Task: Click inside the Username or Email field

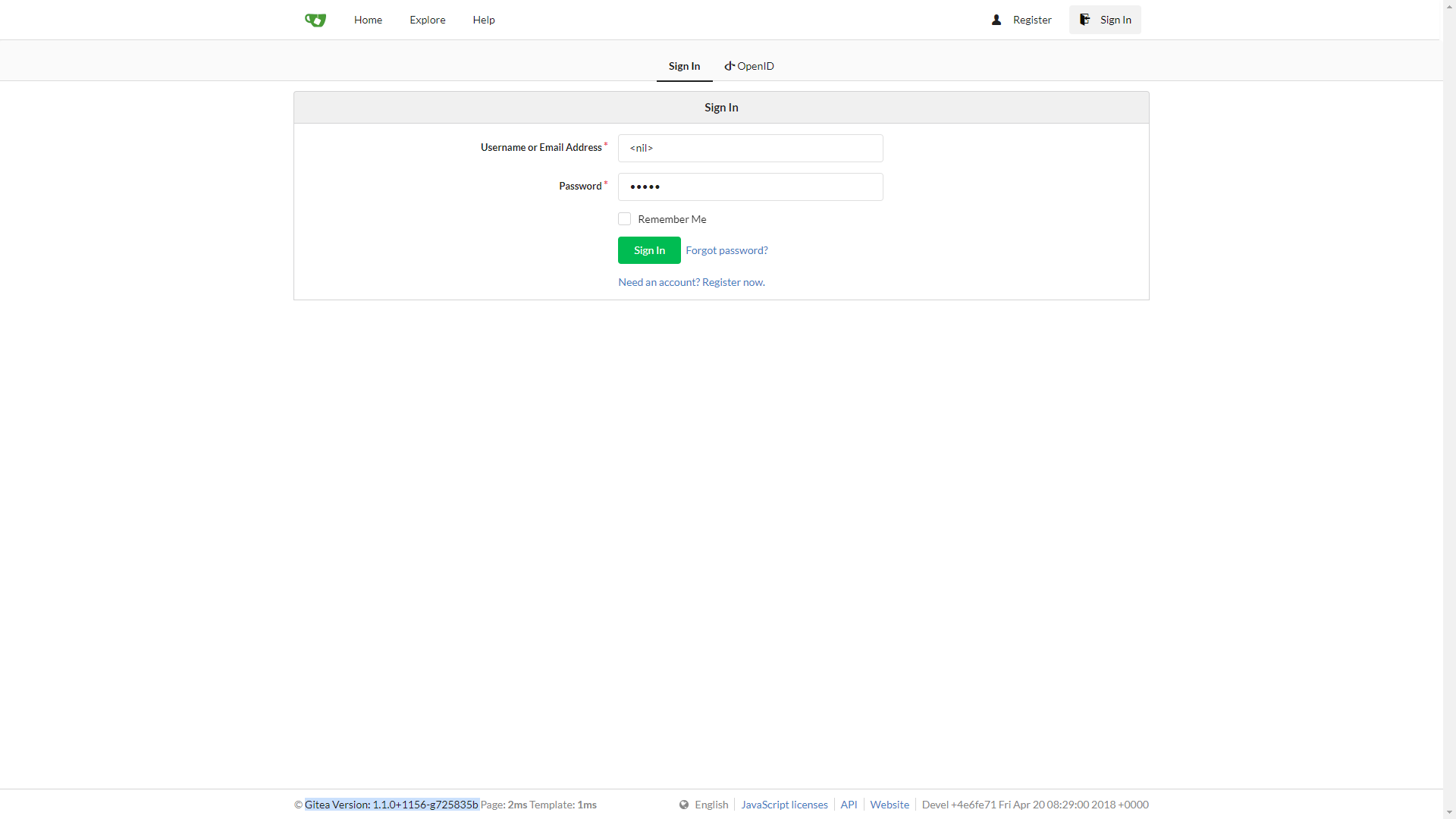Action: [750, 148]
